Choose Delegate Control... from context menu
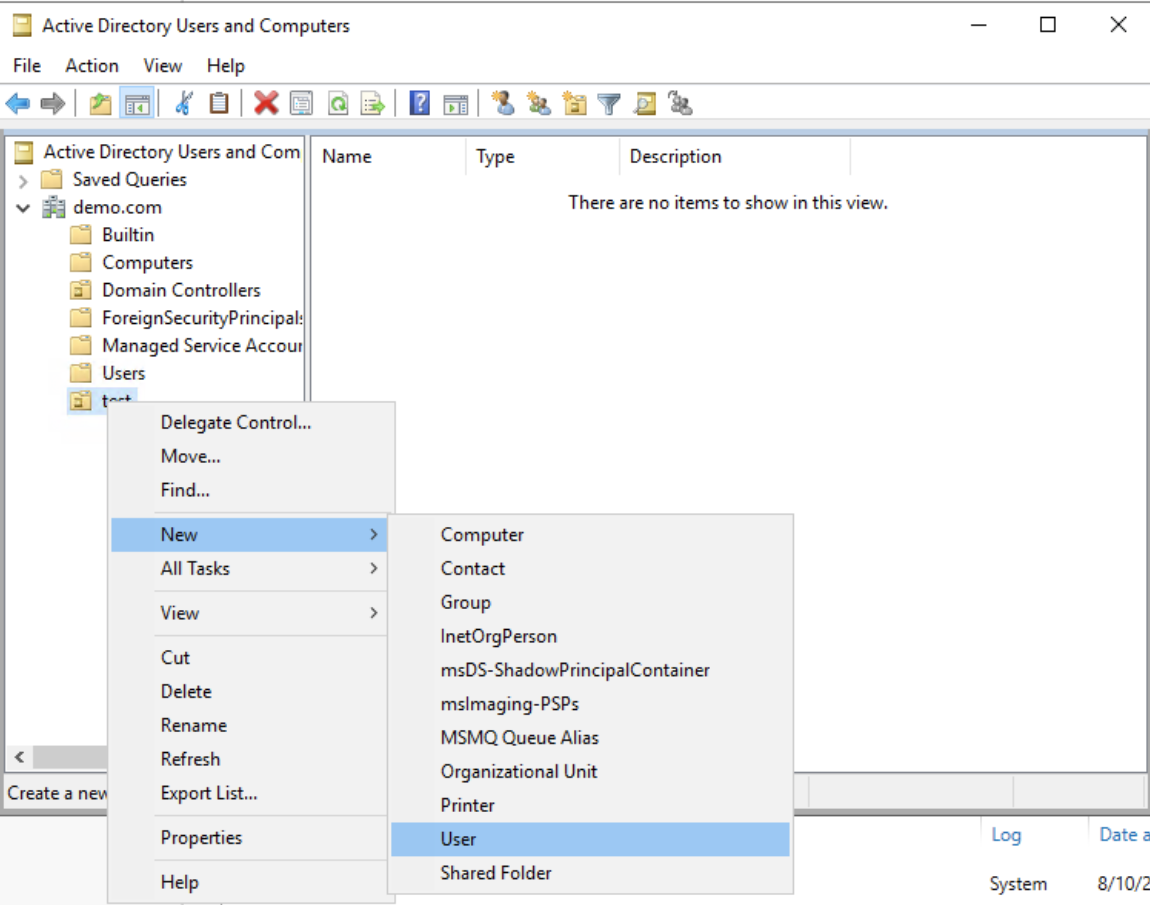Image resolution: width=1150 pixels, height=905 pixels. [249, 422]
